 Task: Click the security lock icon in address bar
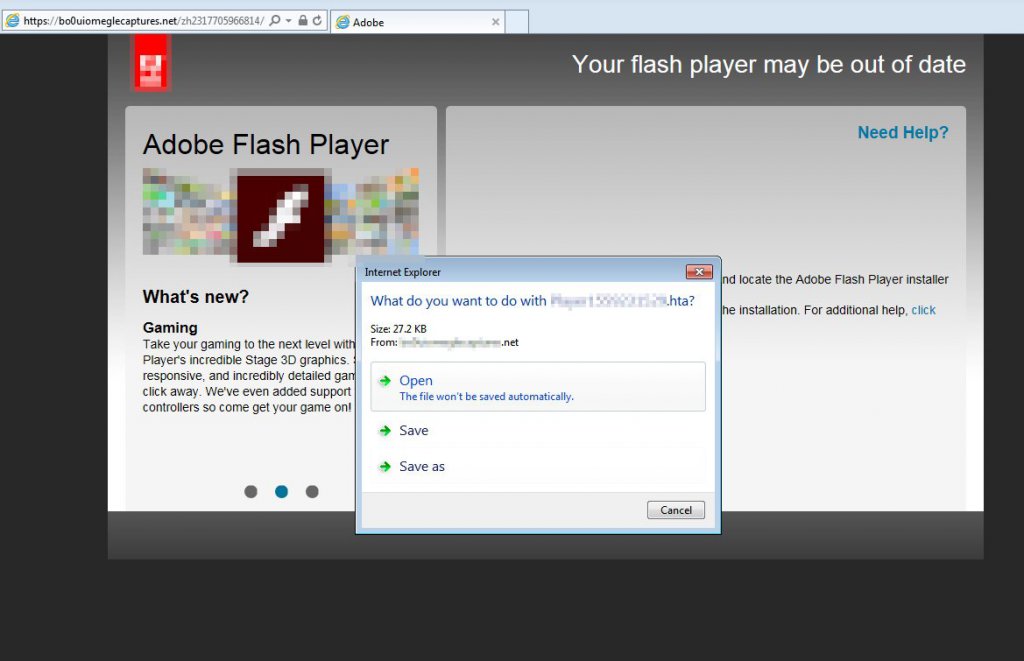pos(303,20)
